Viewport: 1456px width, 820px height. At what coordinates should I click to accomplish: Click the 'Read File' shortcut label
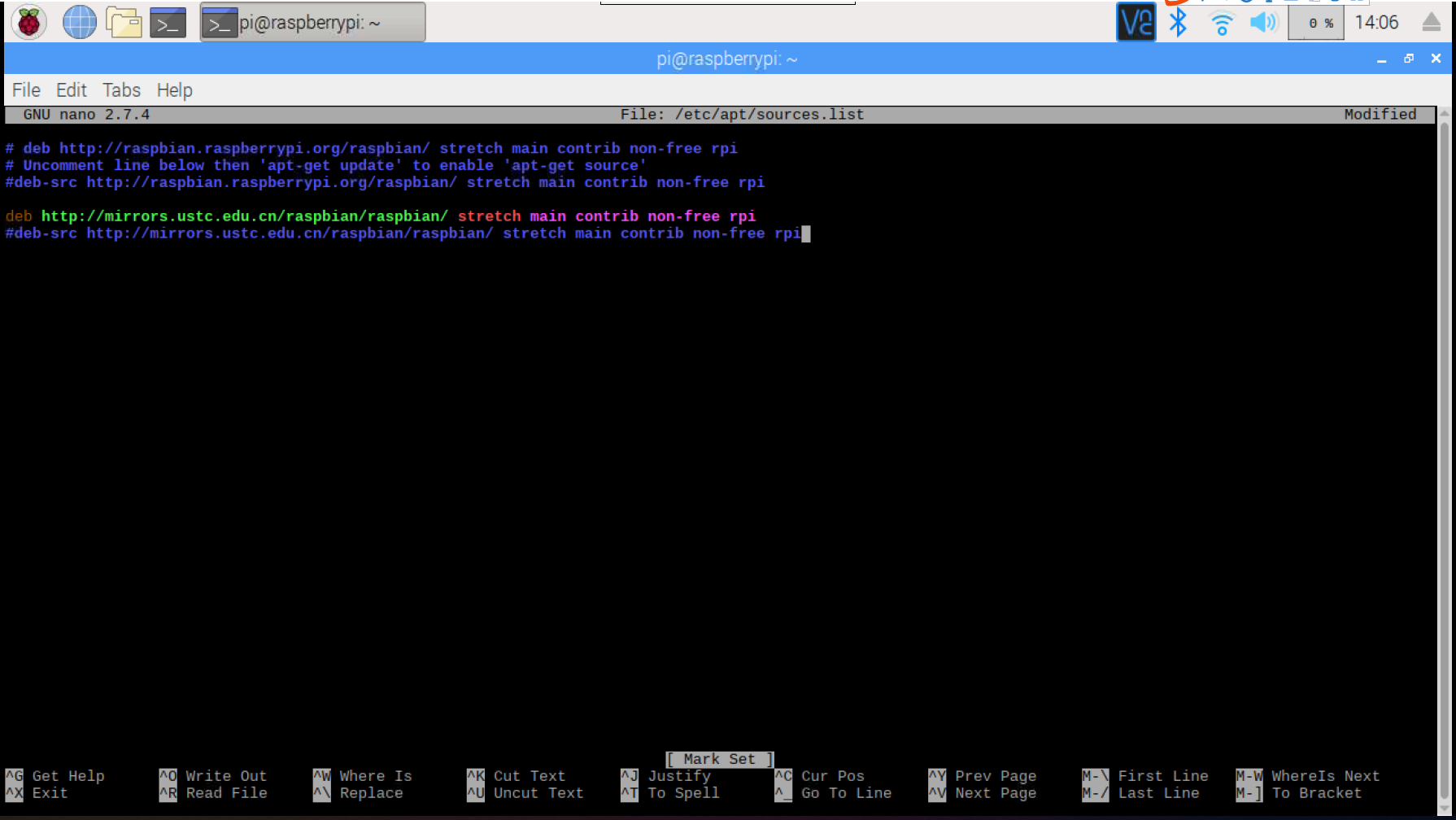coord(226,793)
